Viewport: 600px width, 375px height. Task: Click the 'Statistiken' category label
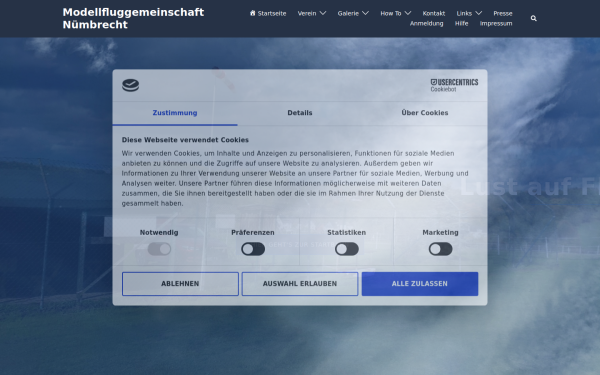347,233
